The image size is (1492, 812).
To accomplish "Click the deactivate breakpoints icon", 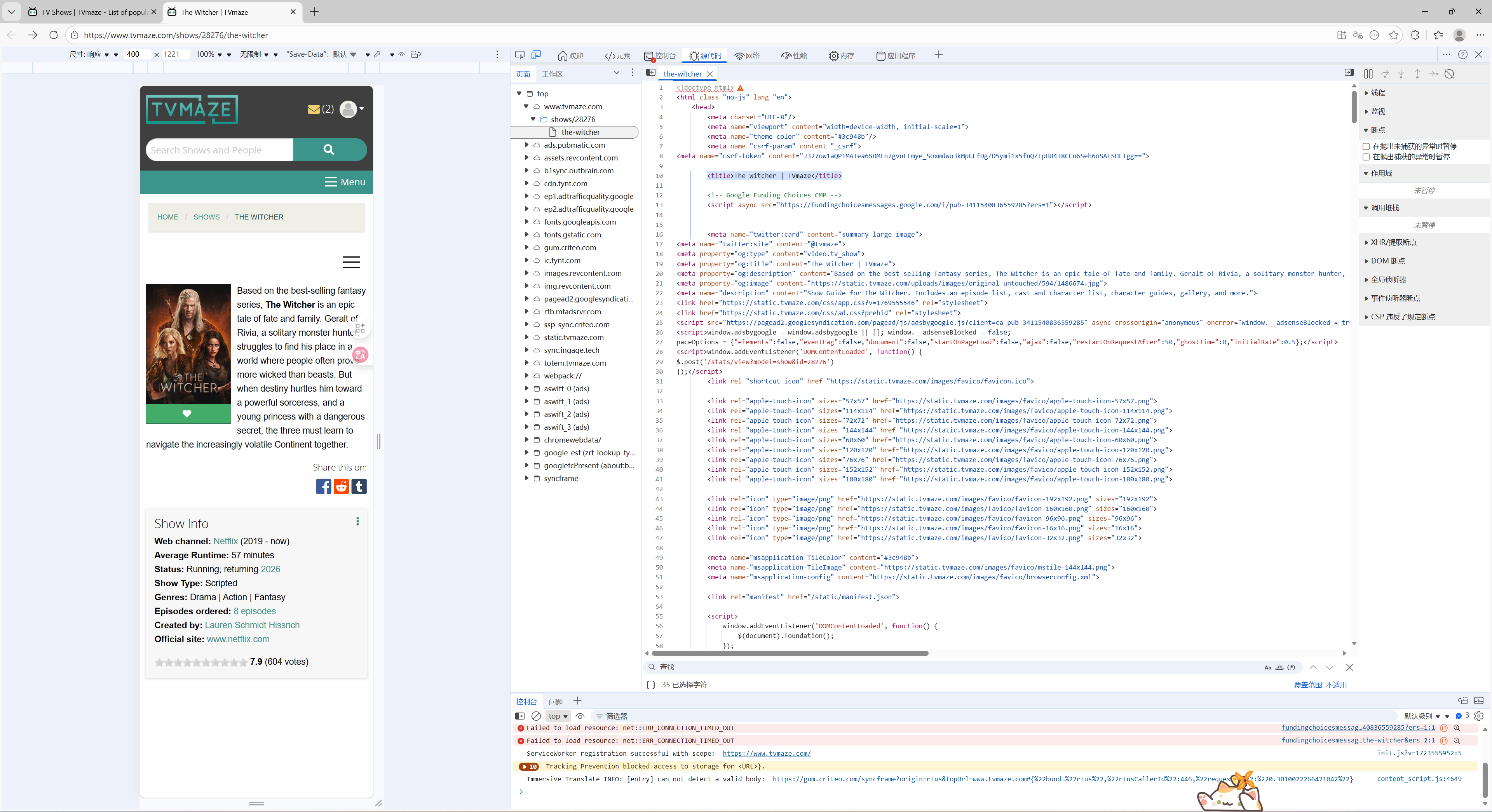I will (1449, 73).
